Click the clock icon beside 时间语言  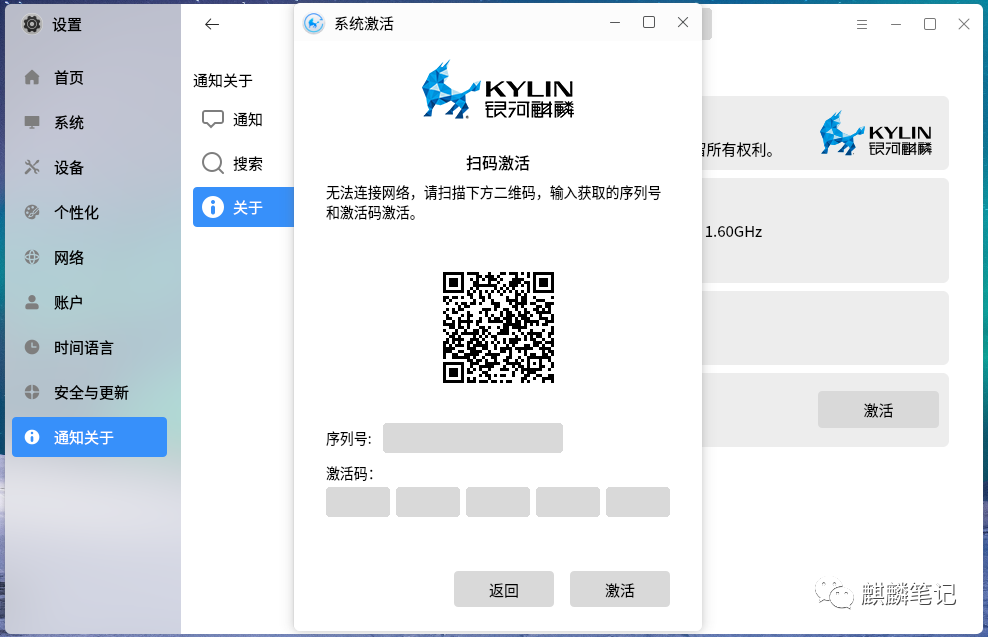point(32,347)
